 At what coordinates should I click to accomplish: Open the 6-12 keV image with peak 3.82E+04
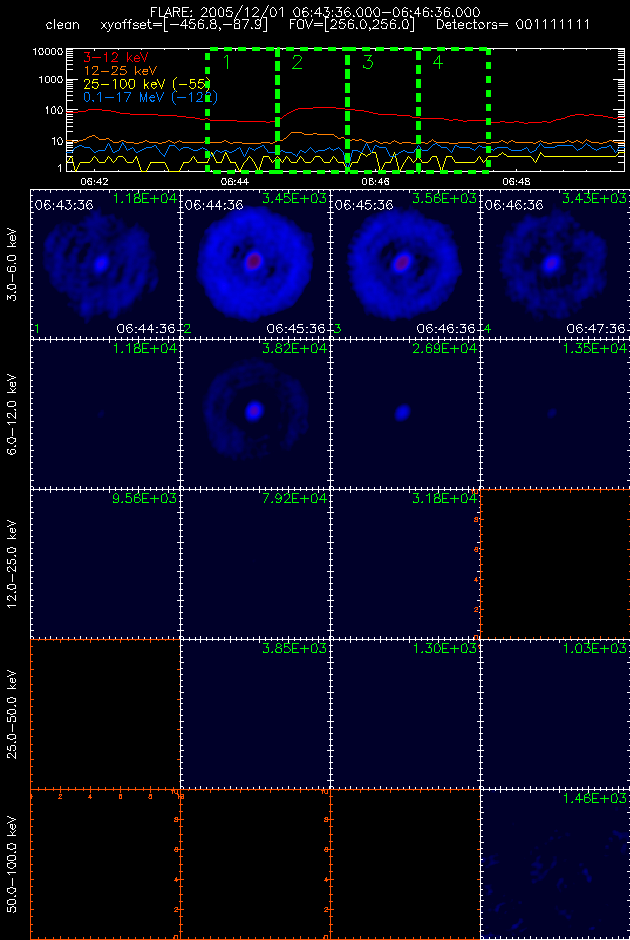[x=255, y=412]
